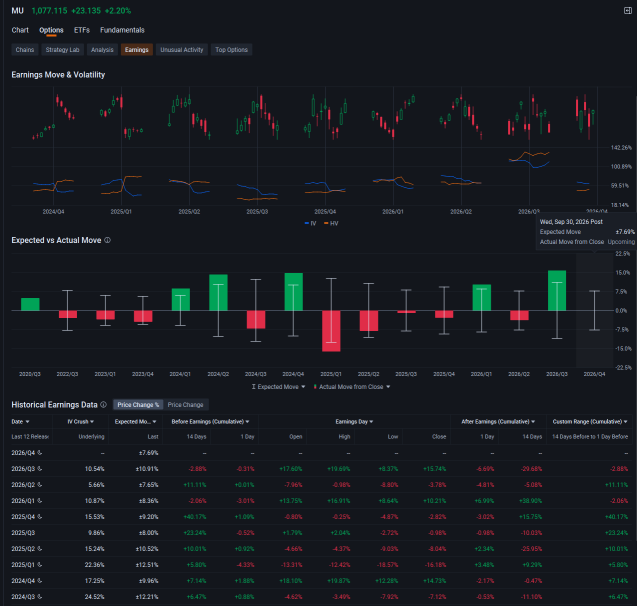Screen dimensions: 637x606
Task: Open the Top Options sub-tab
Action: tap(231, 50)
